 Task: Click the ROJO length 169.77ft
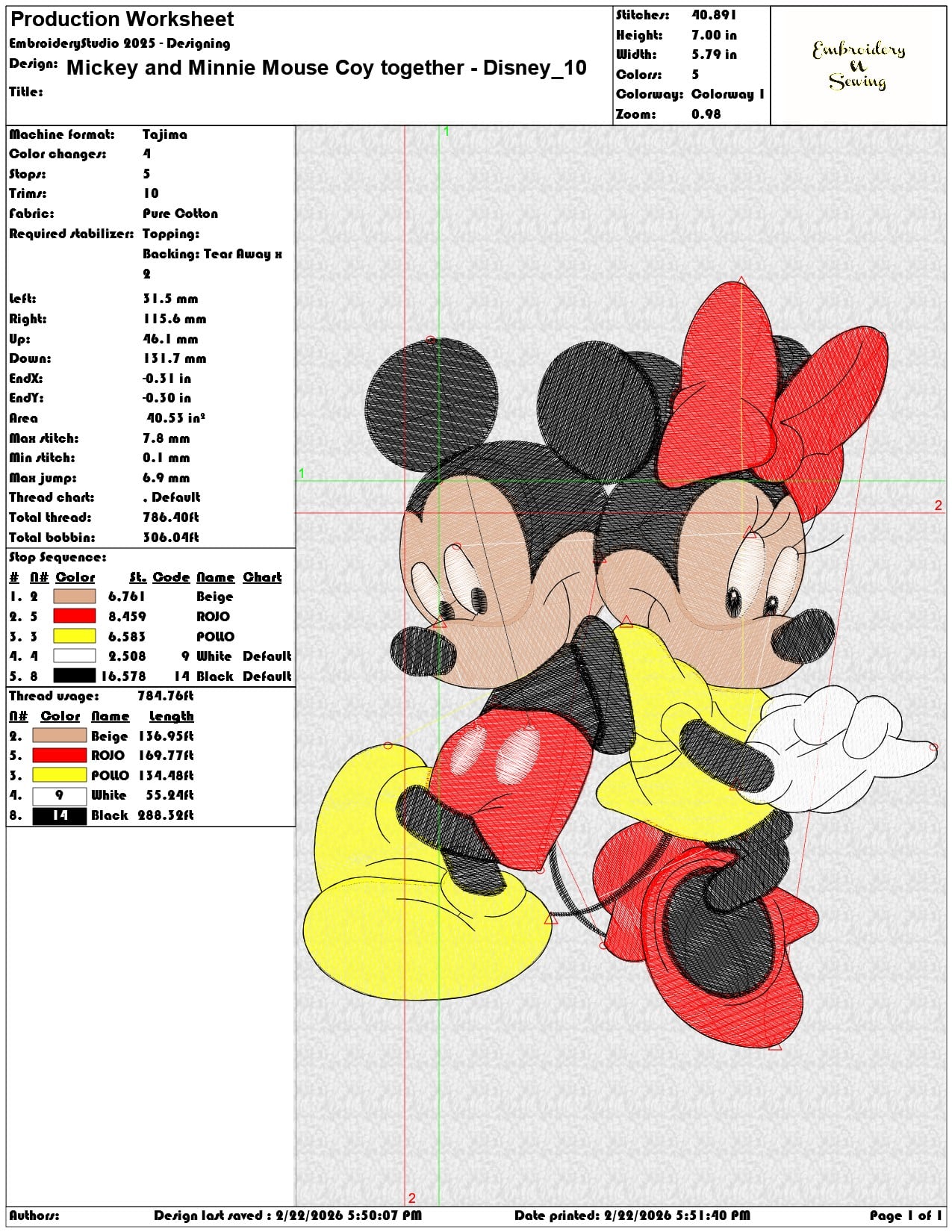click(x=166, y=756)
